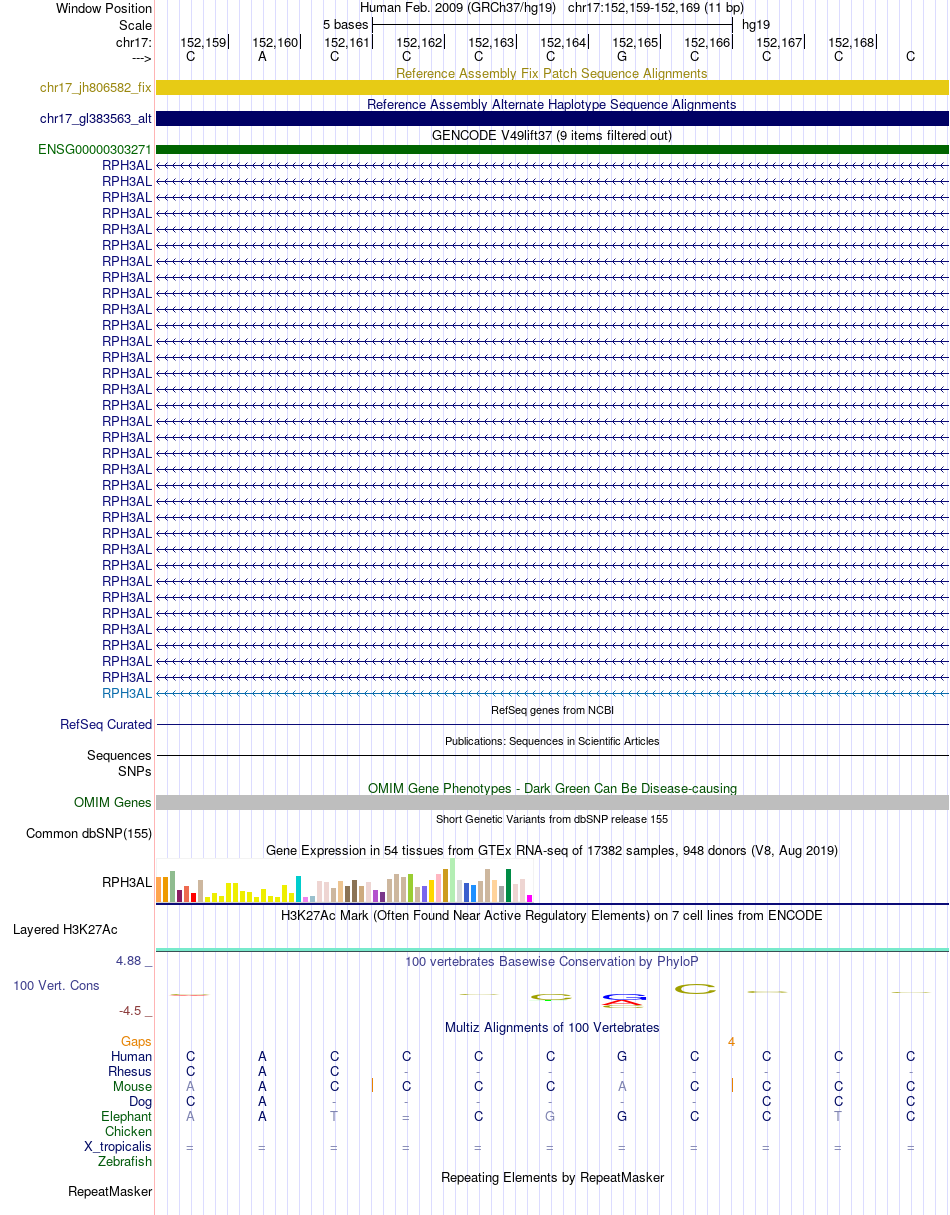
Task: Click the RepeatMasker track label
Action: coord(110,1192)
